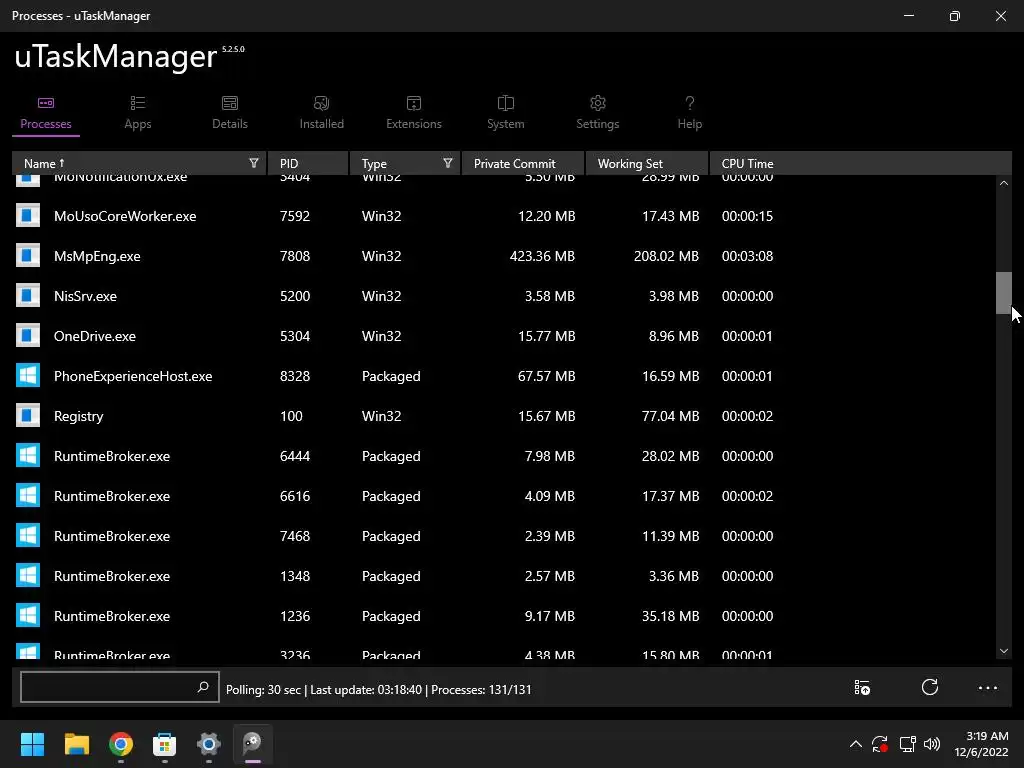This screenshot has height=768, width=1024.
Task: Click the network tray icon
Action: tap(907, 744)
